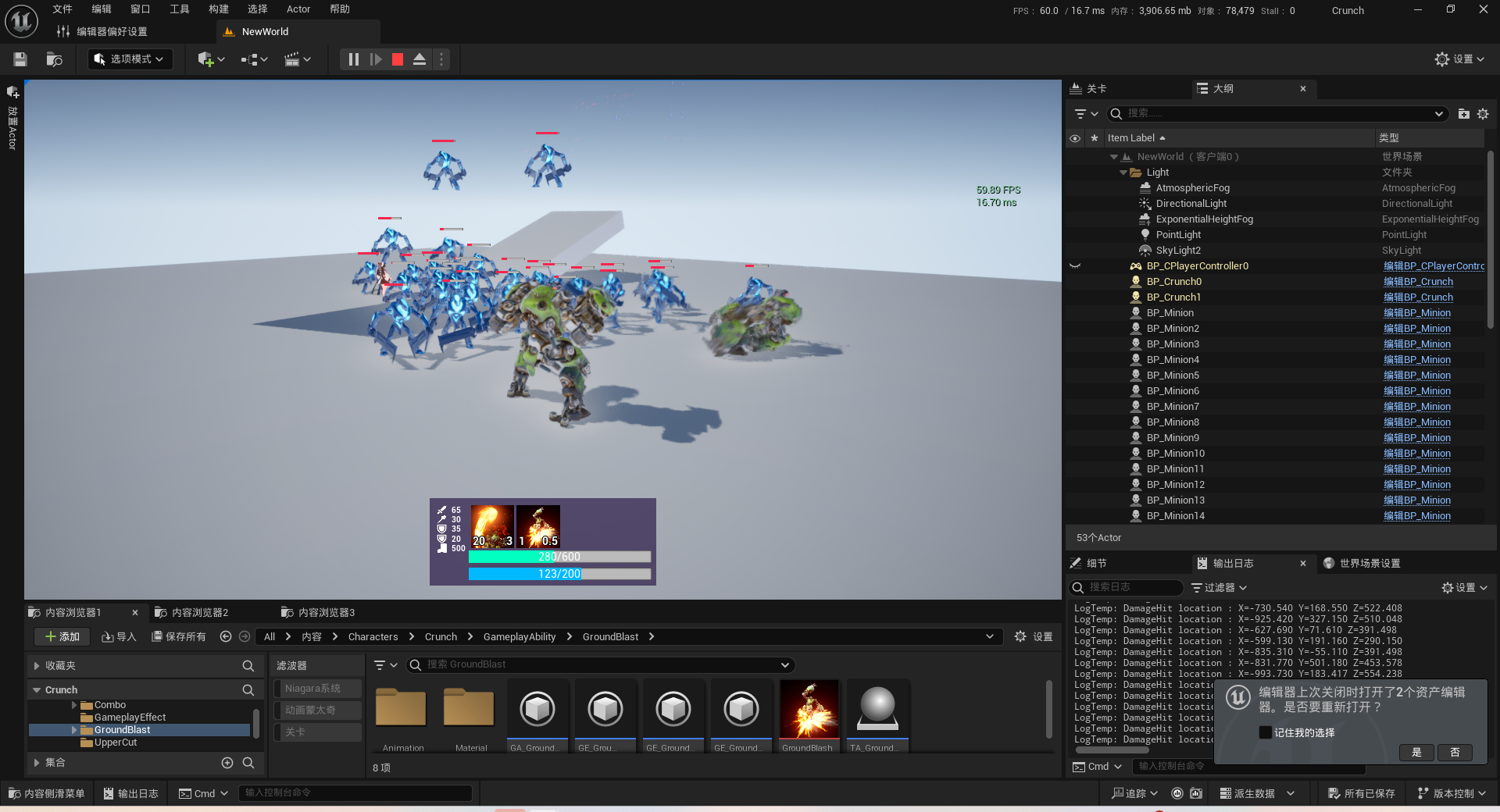Click the pinned star column header

pos(1094,138)
